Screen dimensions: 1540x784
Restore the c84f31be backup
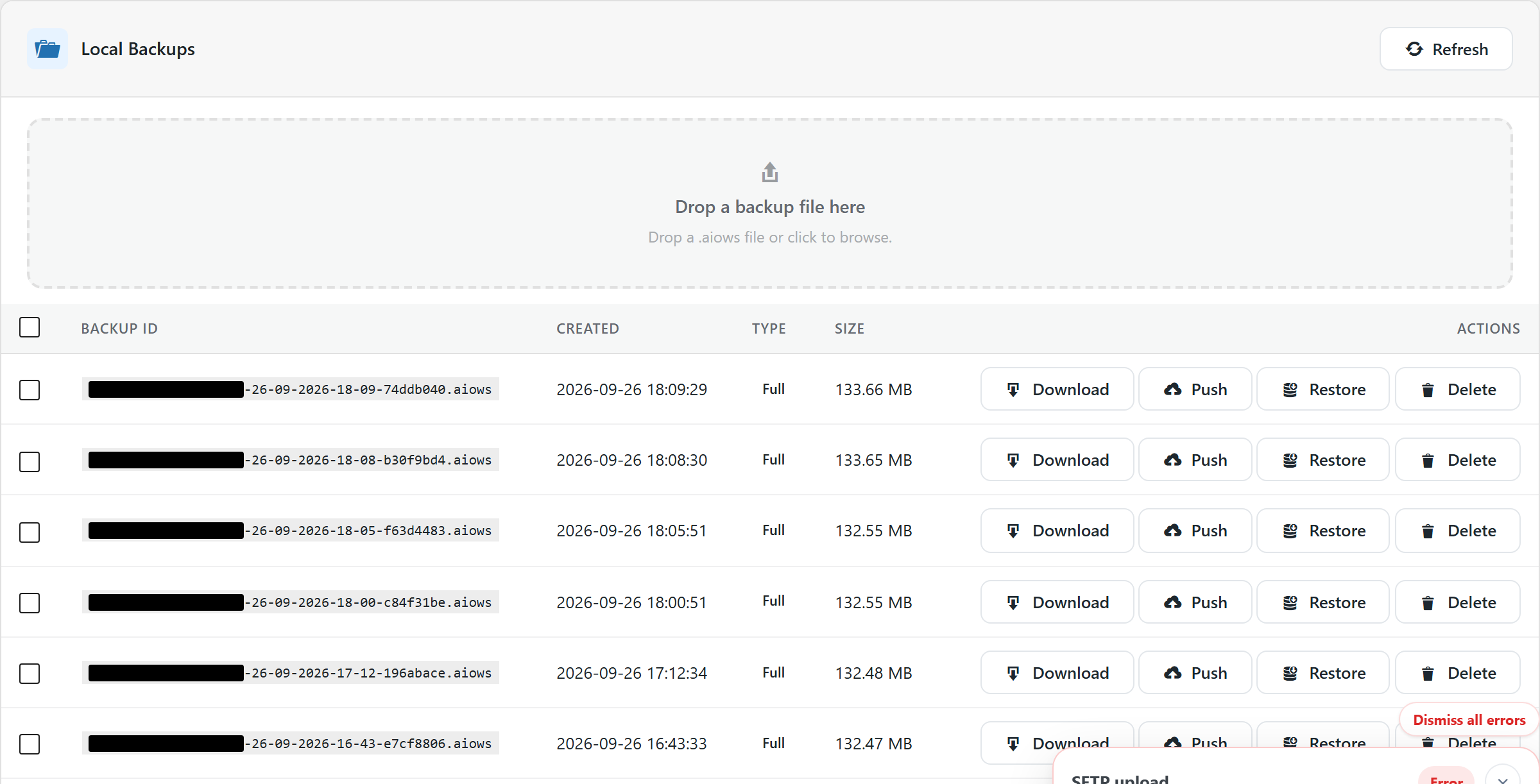1322,602
